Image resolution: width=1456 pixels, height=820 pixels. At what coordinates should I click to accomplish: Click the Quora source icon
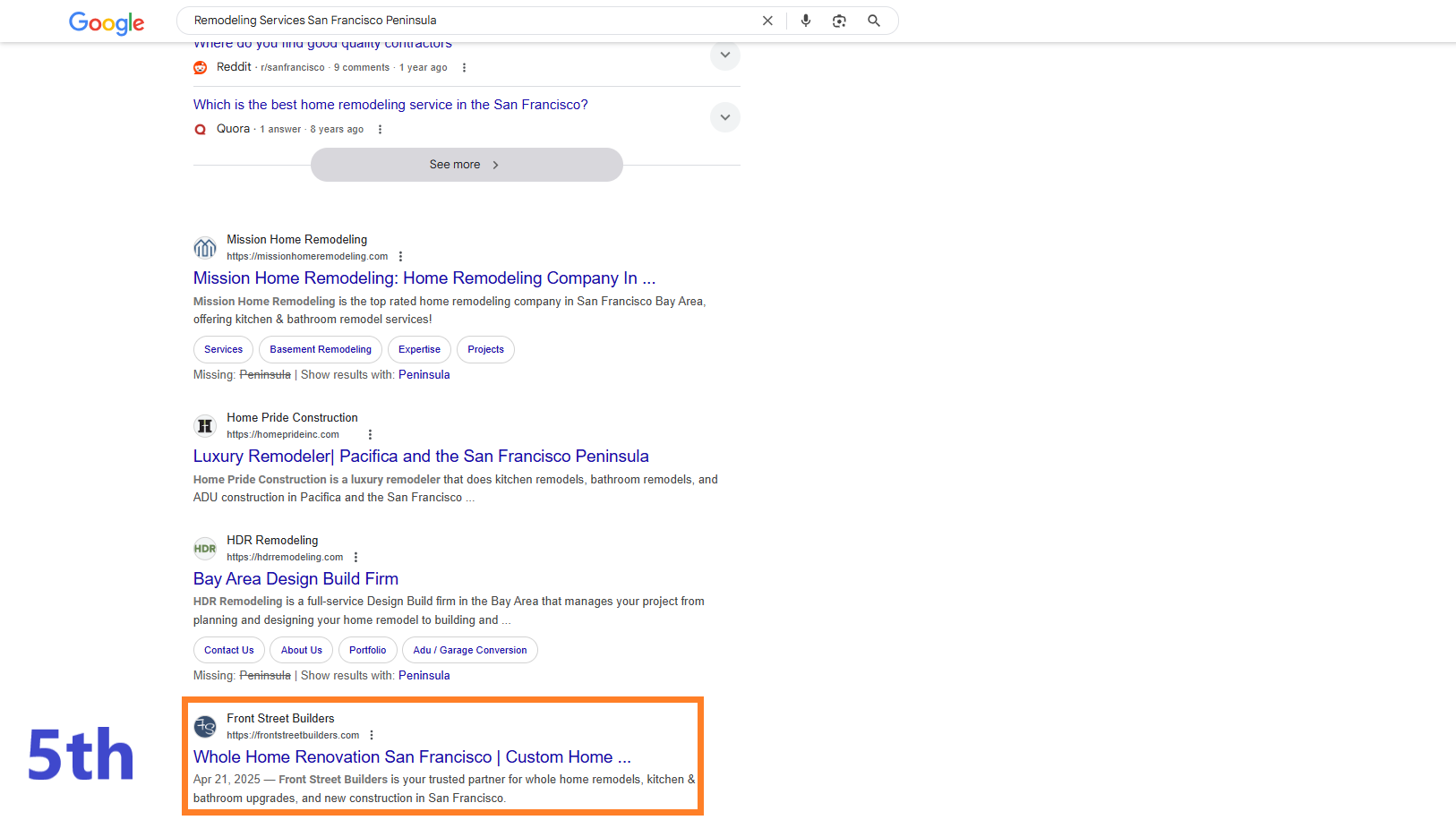coord(201,130)
